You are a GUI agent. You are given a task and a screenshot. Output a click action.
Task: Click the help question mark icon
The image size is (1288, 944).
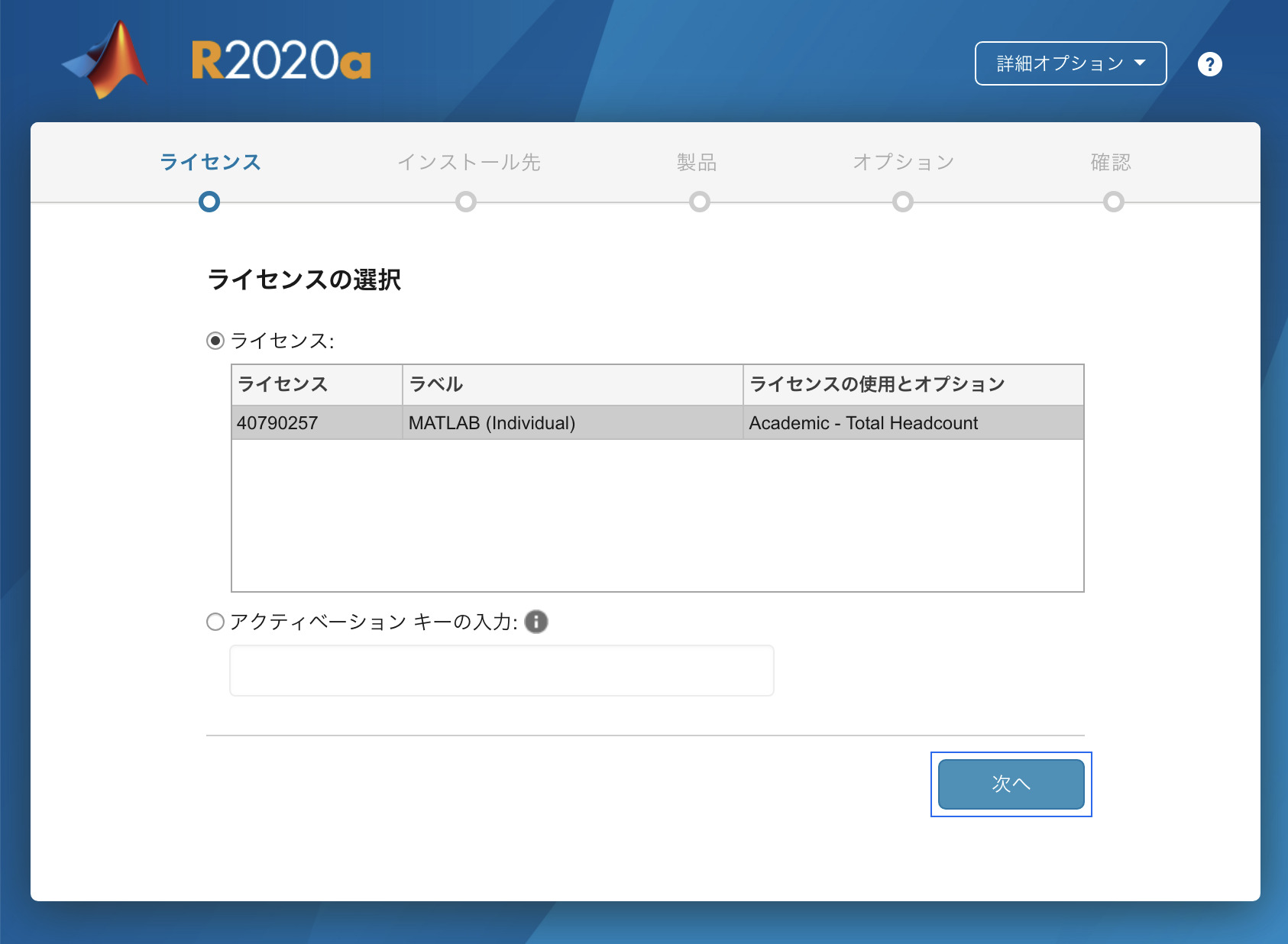[x=1209, y=64]
